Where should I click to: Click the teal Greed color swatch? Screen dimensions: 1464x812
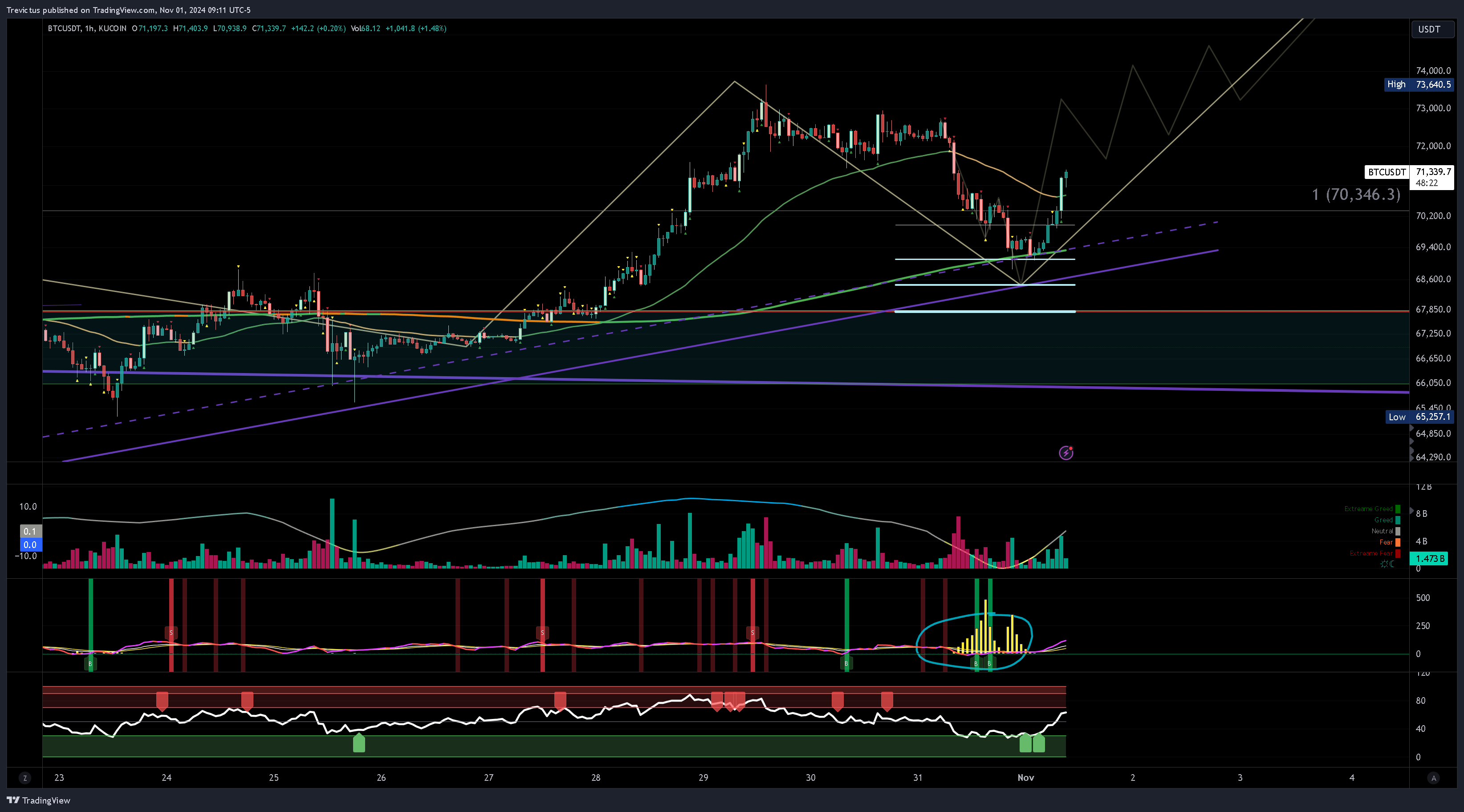tap(1398, 520)
